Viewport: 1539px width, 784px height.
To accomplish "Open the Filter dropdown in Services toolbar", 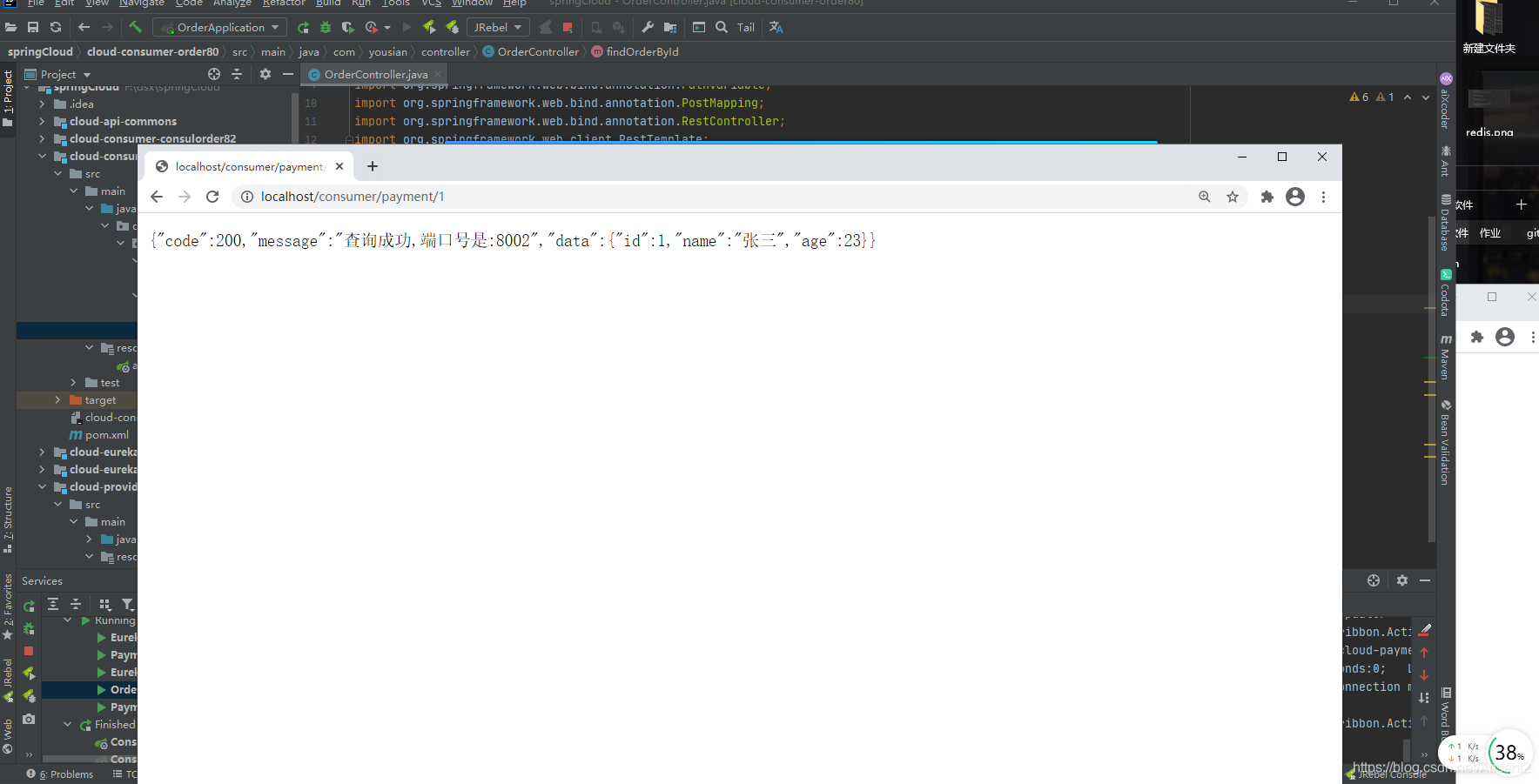I will tap(128, 604).
